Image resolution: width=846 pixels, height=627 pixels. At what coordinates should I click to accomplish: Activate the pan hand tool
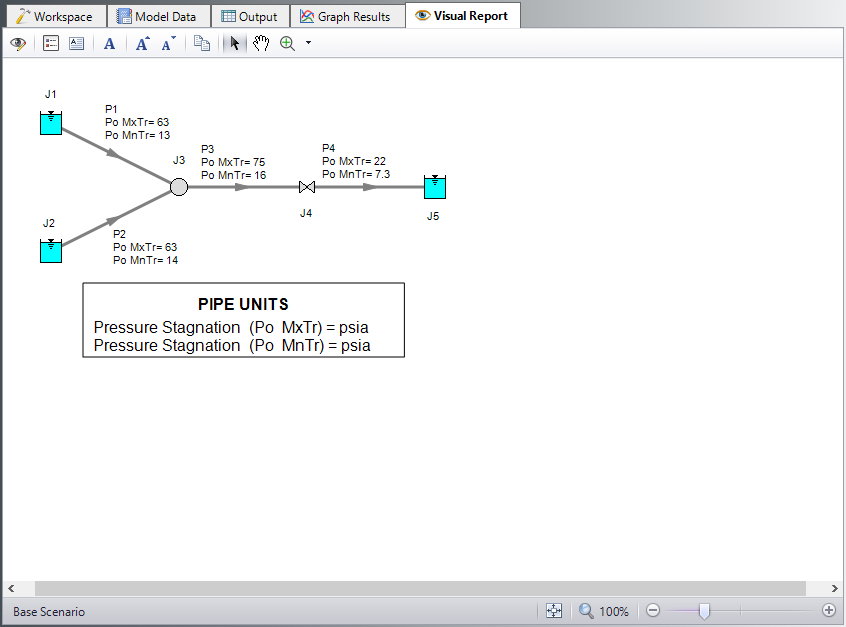click(260, 43)
